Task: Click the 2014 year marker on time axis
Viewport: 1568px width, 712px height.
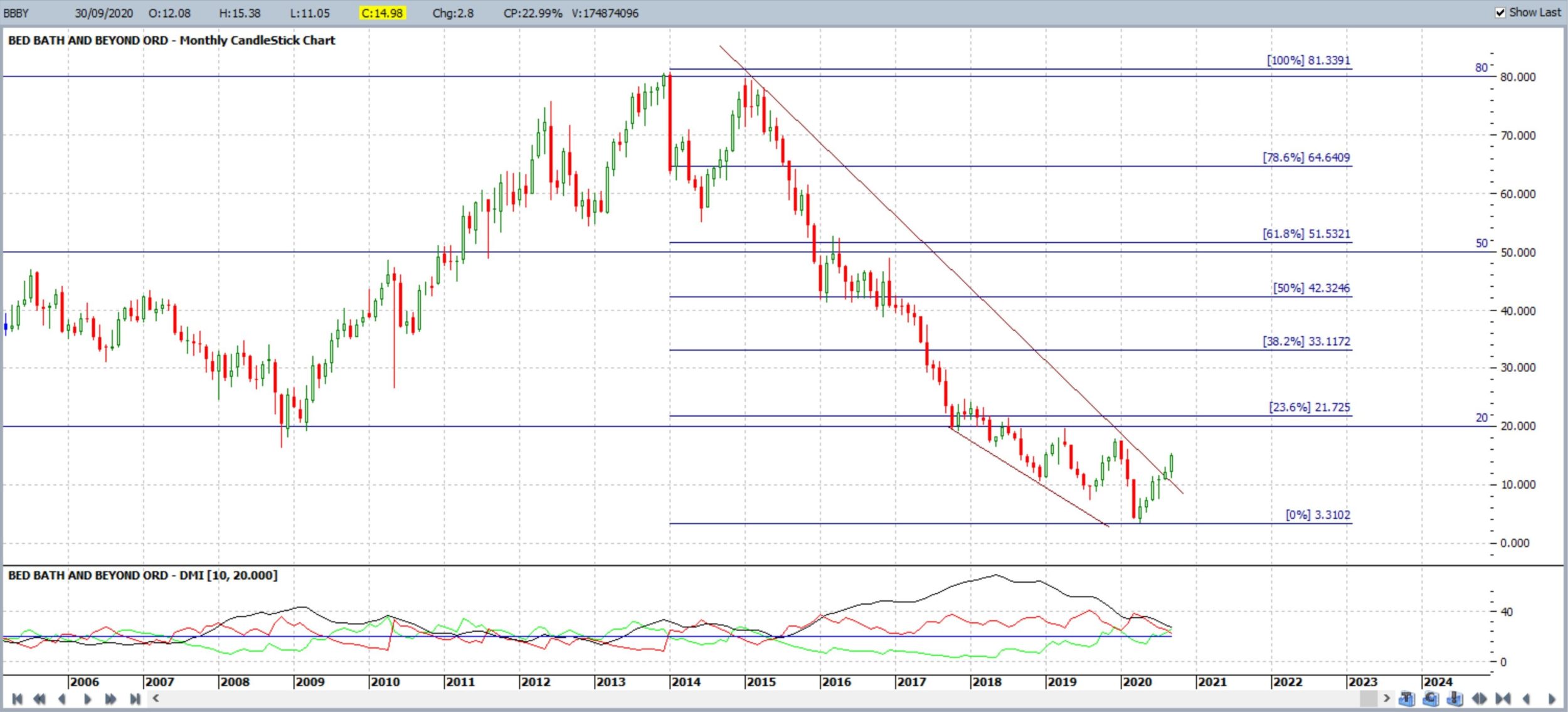Action: [x=686, y=682]
